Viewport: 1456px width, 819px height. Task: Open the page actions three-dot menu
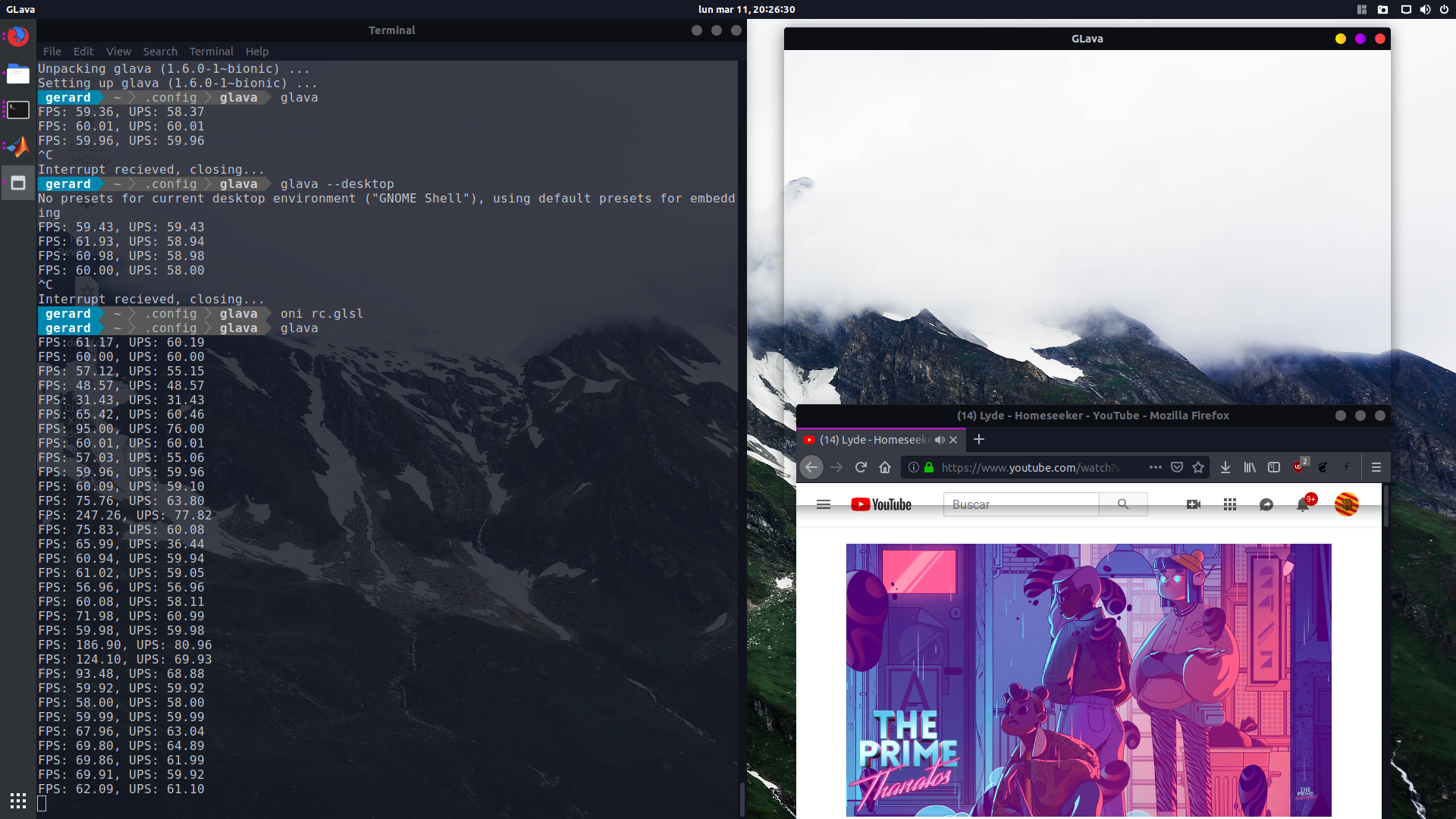click(x=1156, y=467)
